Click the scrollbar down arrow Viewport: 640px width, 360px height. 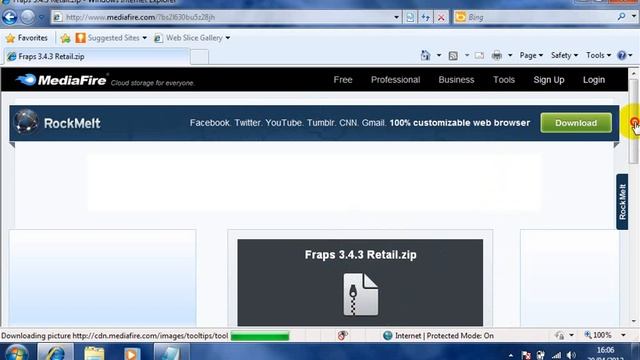(x=633, y=322)
